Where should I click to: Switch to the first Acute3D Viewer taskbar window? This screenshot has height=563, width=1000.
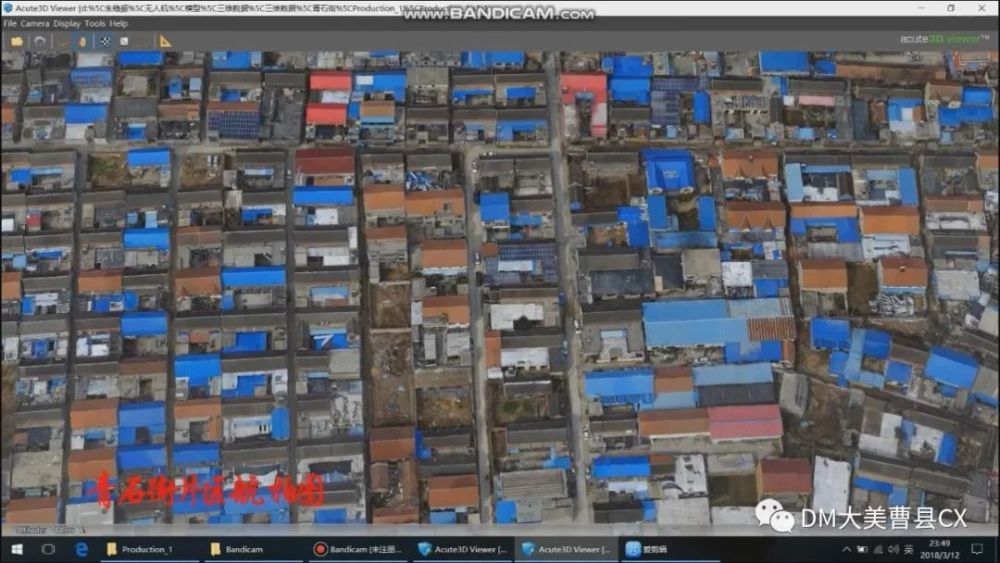pyautogui.click(x=464, y=549)
